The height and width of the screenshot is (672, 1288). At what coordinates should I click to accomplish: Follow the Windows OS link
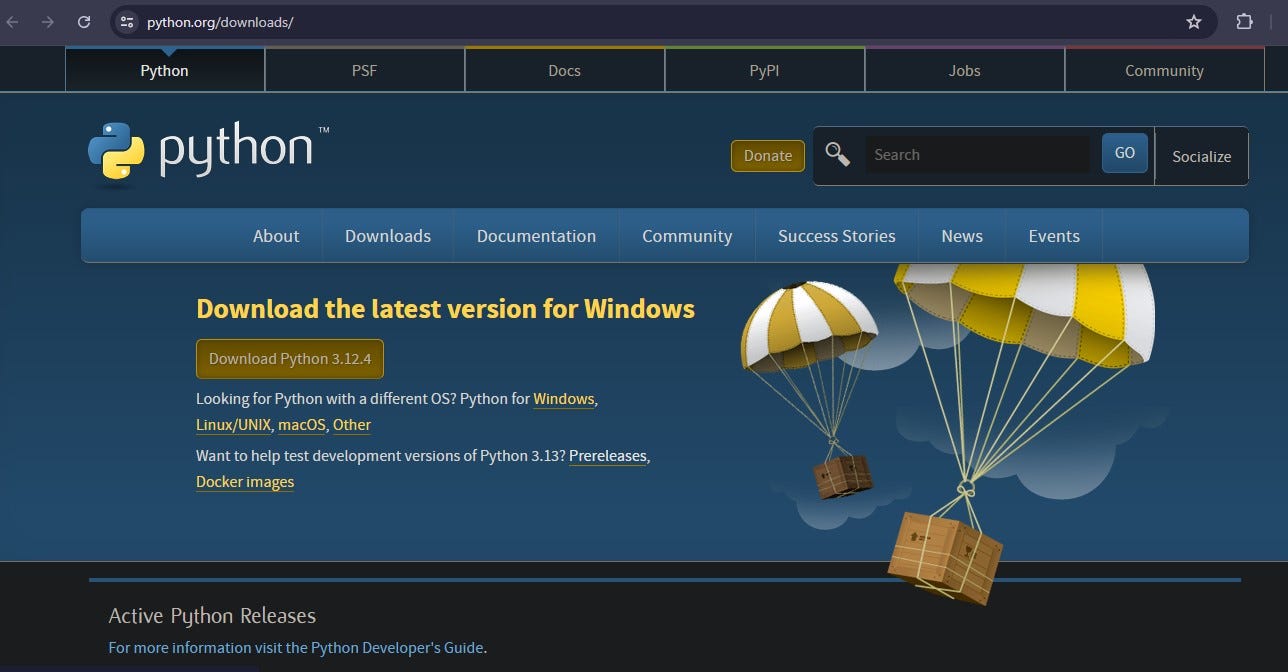(564, 398)
